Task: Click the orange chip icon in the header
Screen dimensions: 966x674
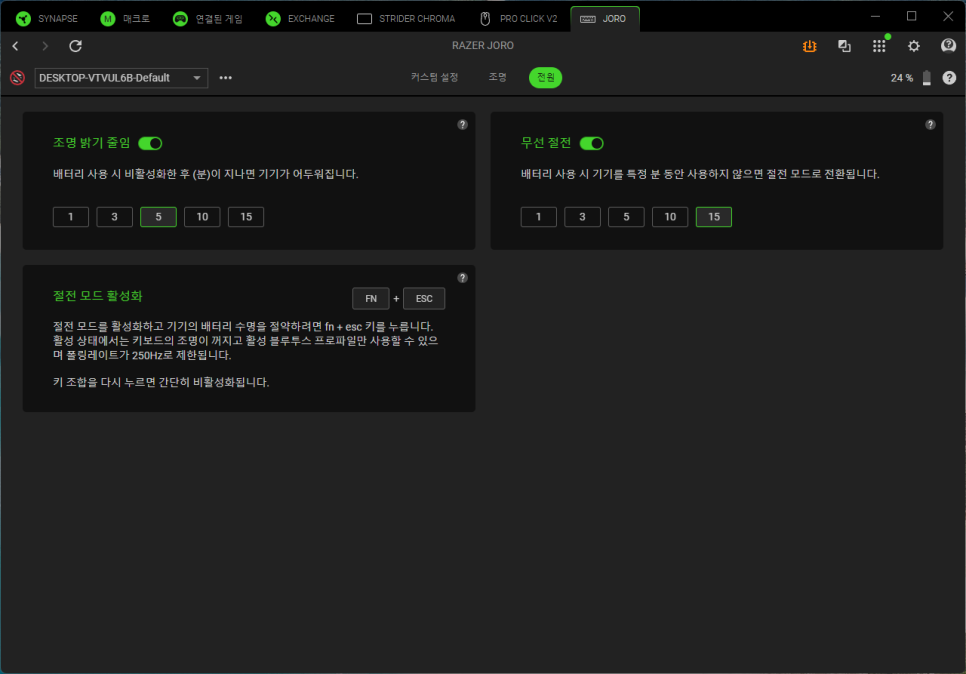Action: point(810,46)
